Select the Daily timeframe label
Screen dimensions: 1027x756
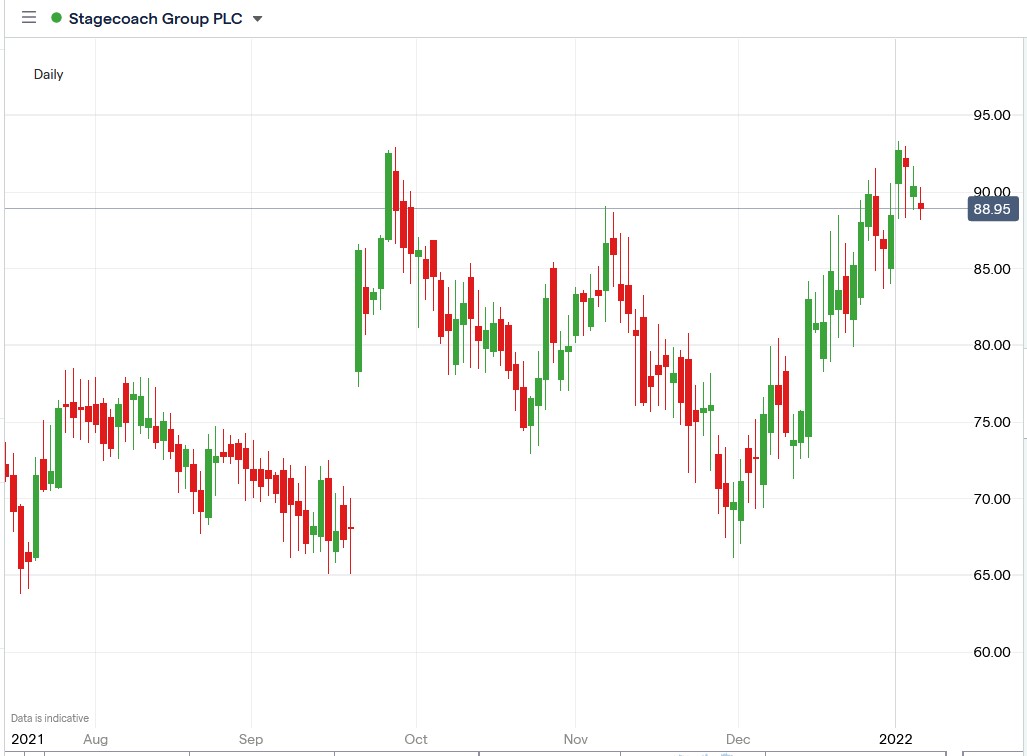(48, 74)
